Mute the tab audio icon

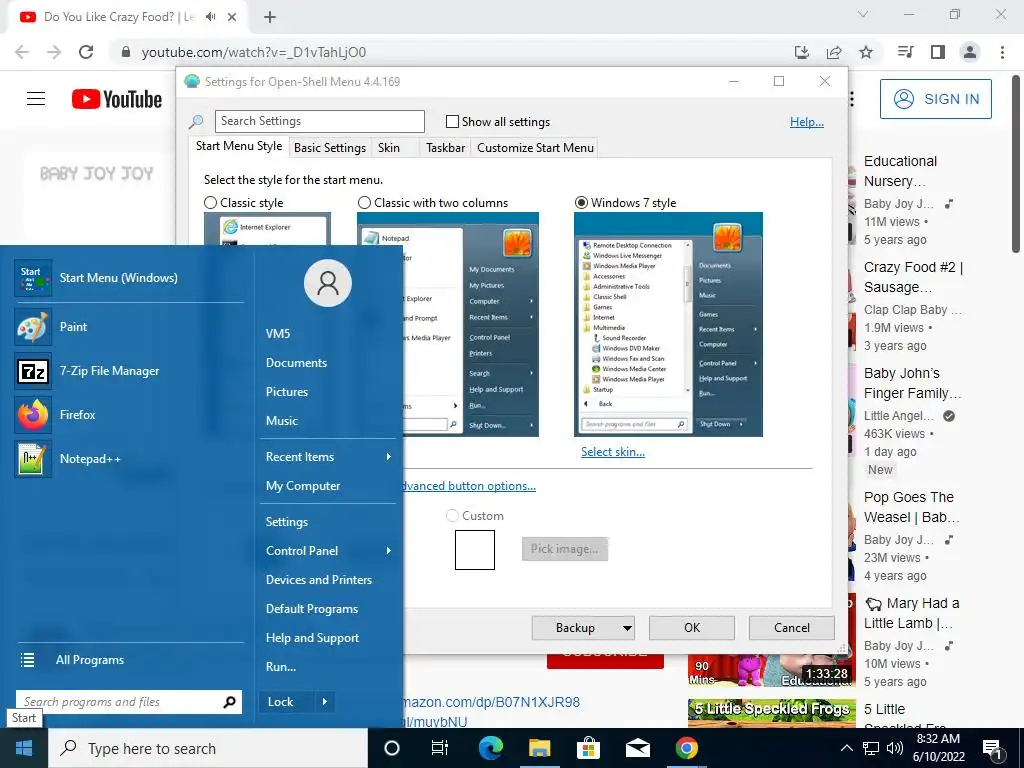(210, 17)
